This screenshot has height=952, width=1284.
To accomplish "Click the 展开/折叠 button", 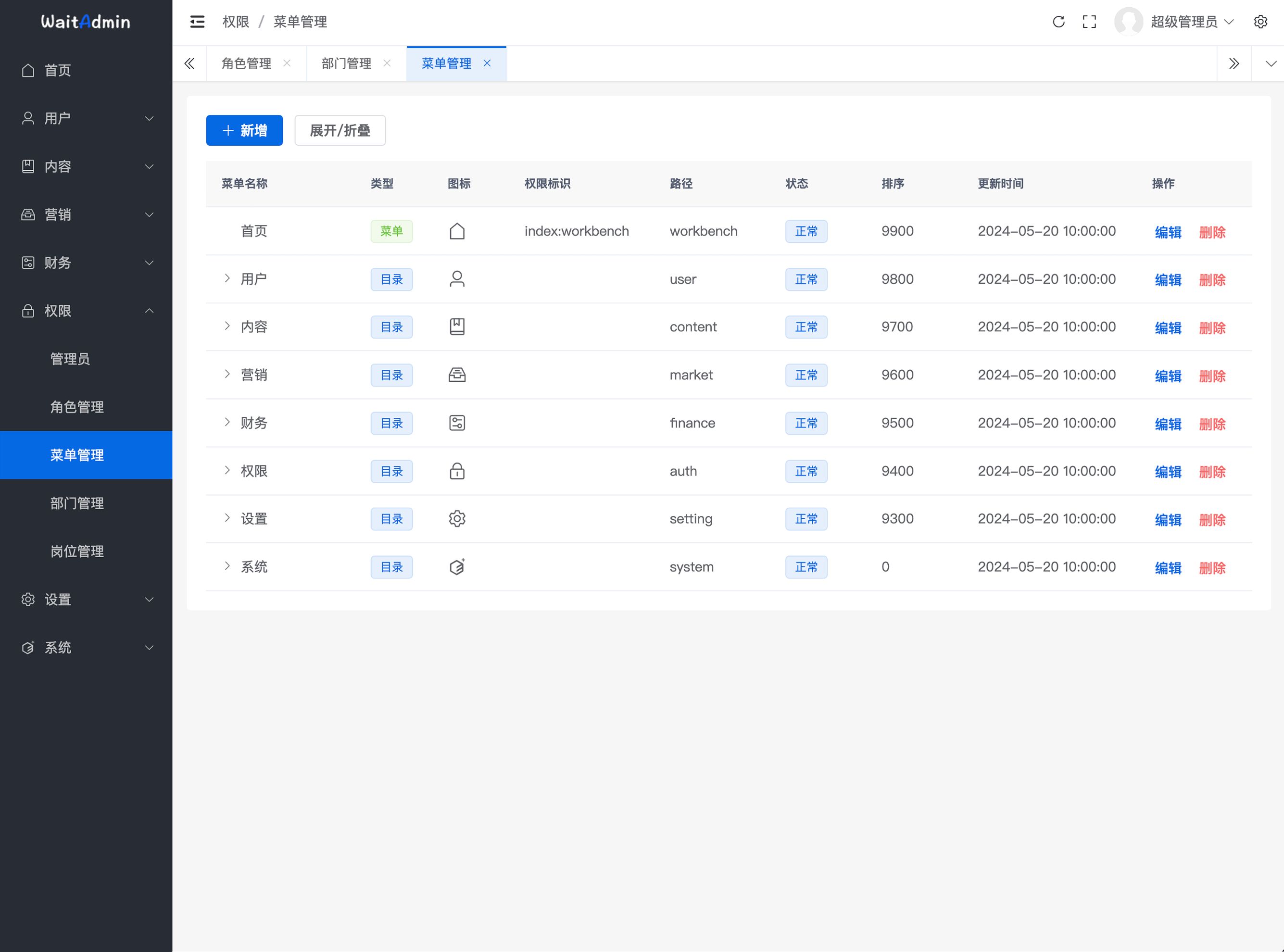I will (x=340, y=130).
